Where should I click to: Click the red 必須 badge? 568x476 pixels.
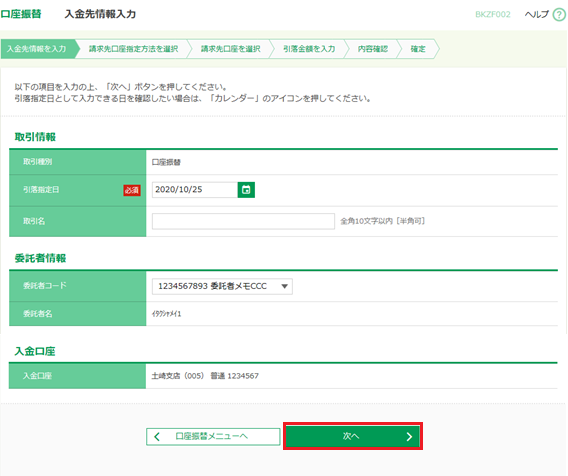132,190
